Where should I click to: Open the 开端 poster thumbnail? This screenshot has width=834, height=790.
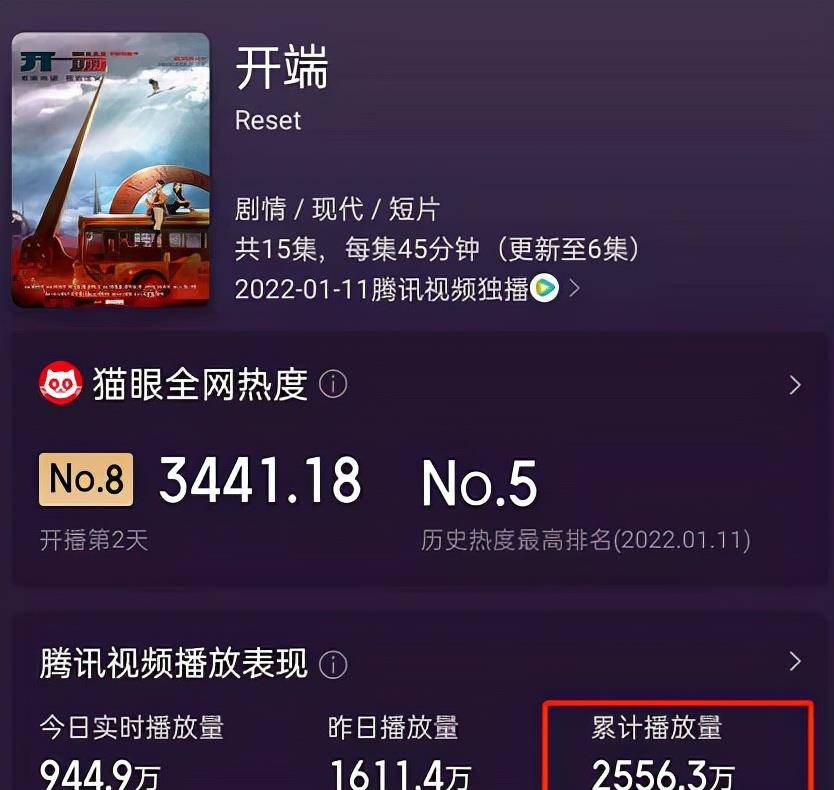(111, 170)
